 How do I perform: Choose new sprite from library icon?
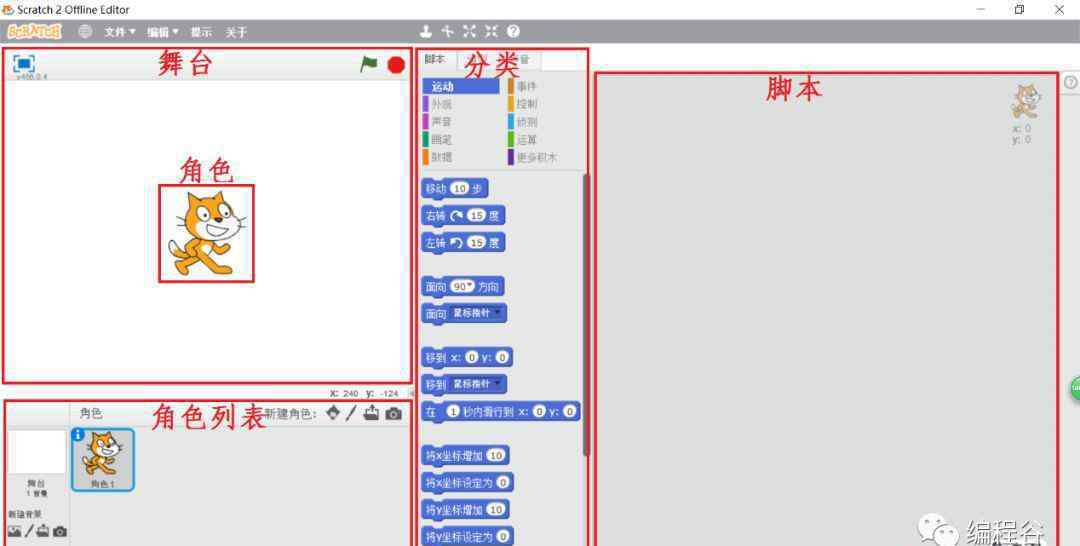pos(333,412)
